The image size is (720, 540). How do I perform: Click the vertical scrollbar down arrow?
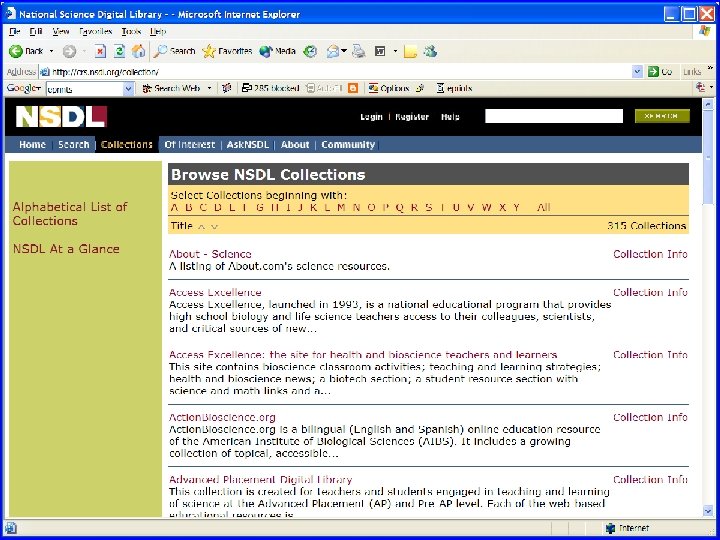708,510
